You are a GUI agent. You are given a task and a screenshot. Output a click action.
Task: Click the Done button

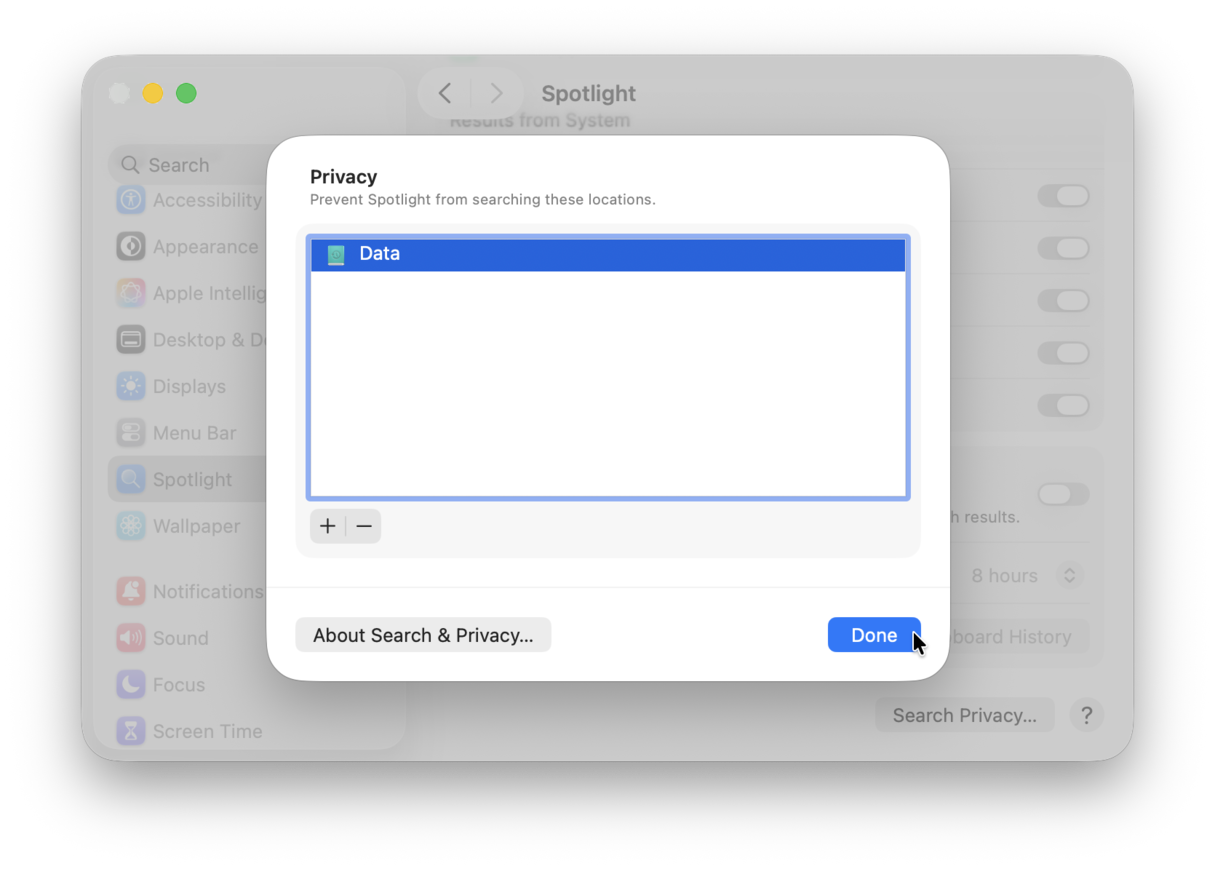click(873, 635)
